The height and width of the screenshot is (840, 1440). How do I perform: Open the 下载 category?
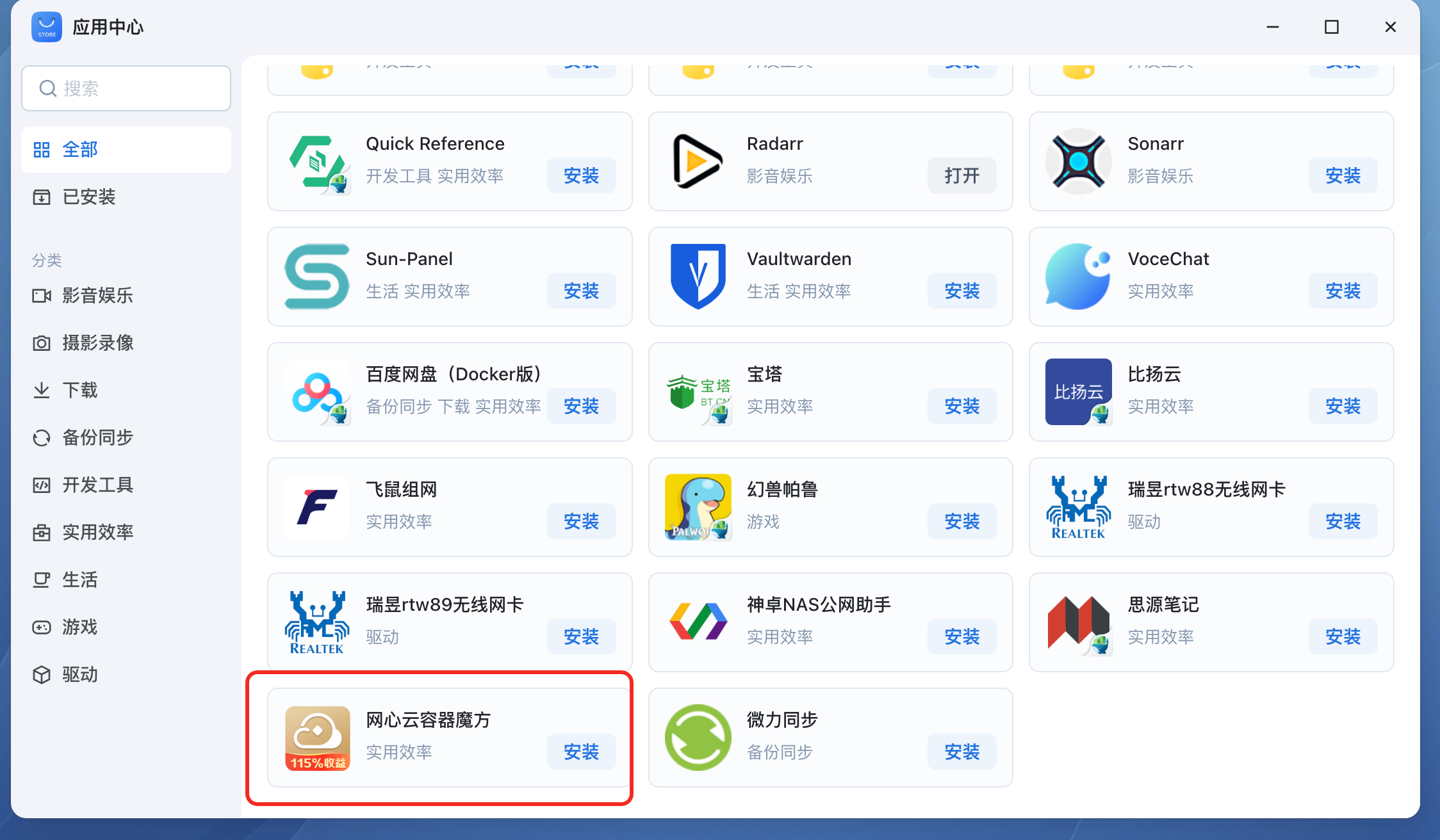(126, 391)
